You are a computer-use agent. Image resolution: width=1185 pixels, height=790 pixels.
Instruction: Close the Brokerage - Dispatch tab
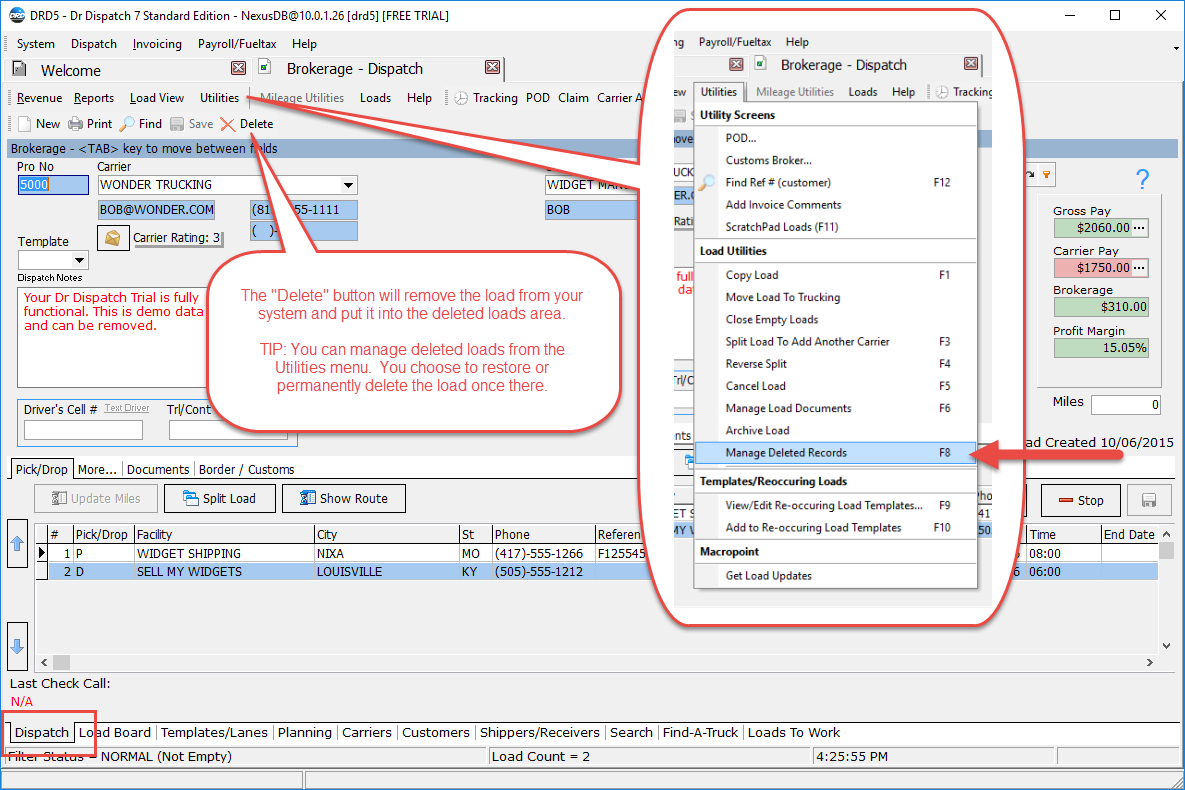coord(492,67)
